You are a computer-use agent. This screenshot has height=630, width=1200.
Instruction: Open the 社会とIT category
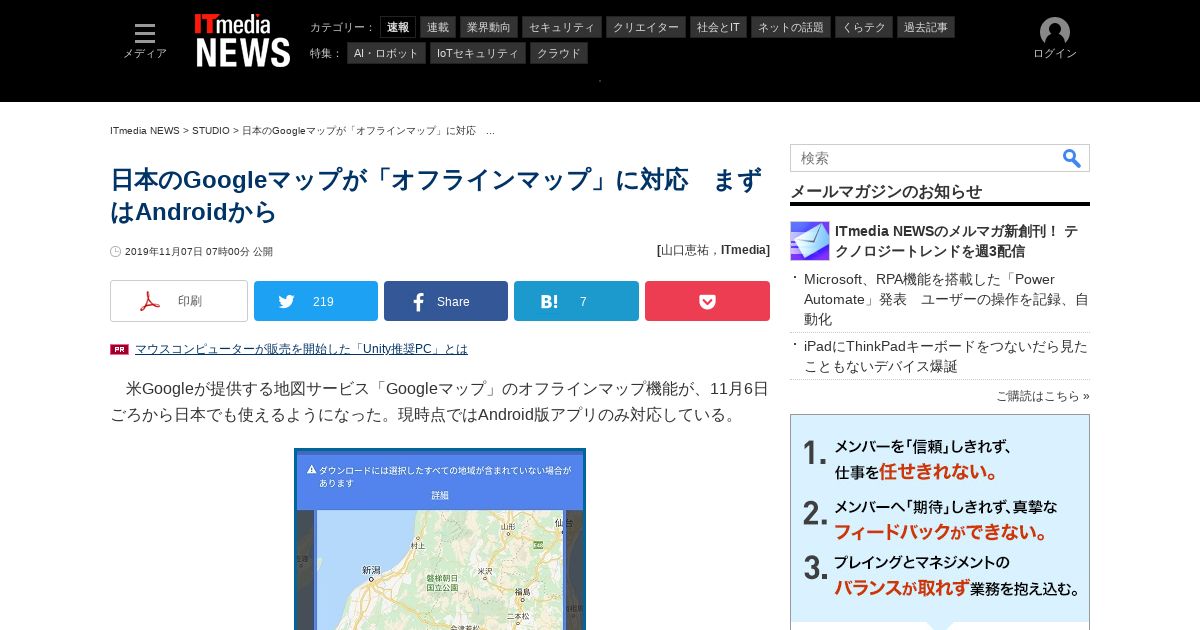pos(719,27)
